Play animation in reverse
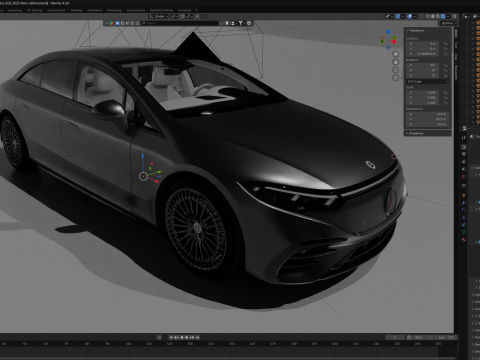 182,337
